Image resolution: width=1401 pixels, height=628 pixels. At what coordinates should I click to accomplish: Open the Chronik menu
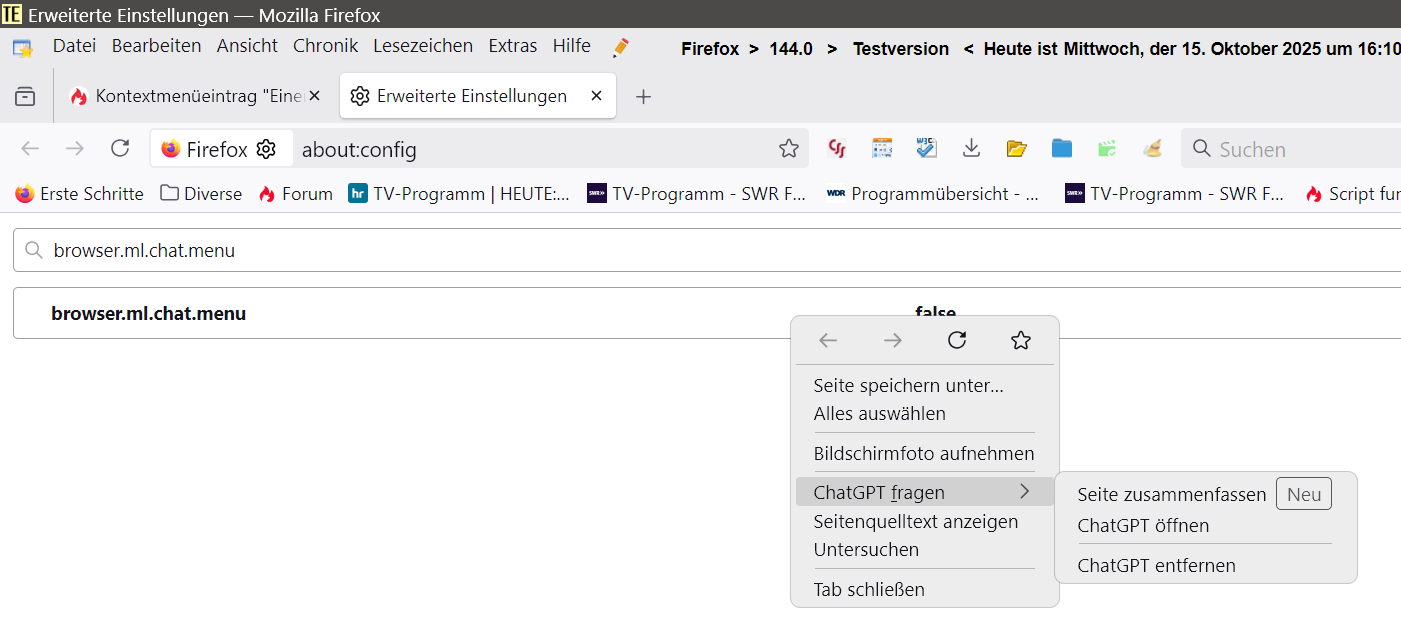(x=325, y=46)
